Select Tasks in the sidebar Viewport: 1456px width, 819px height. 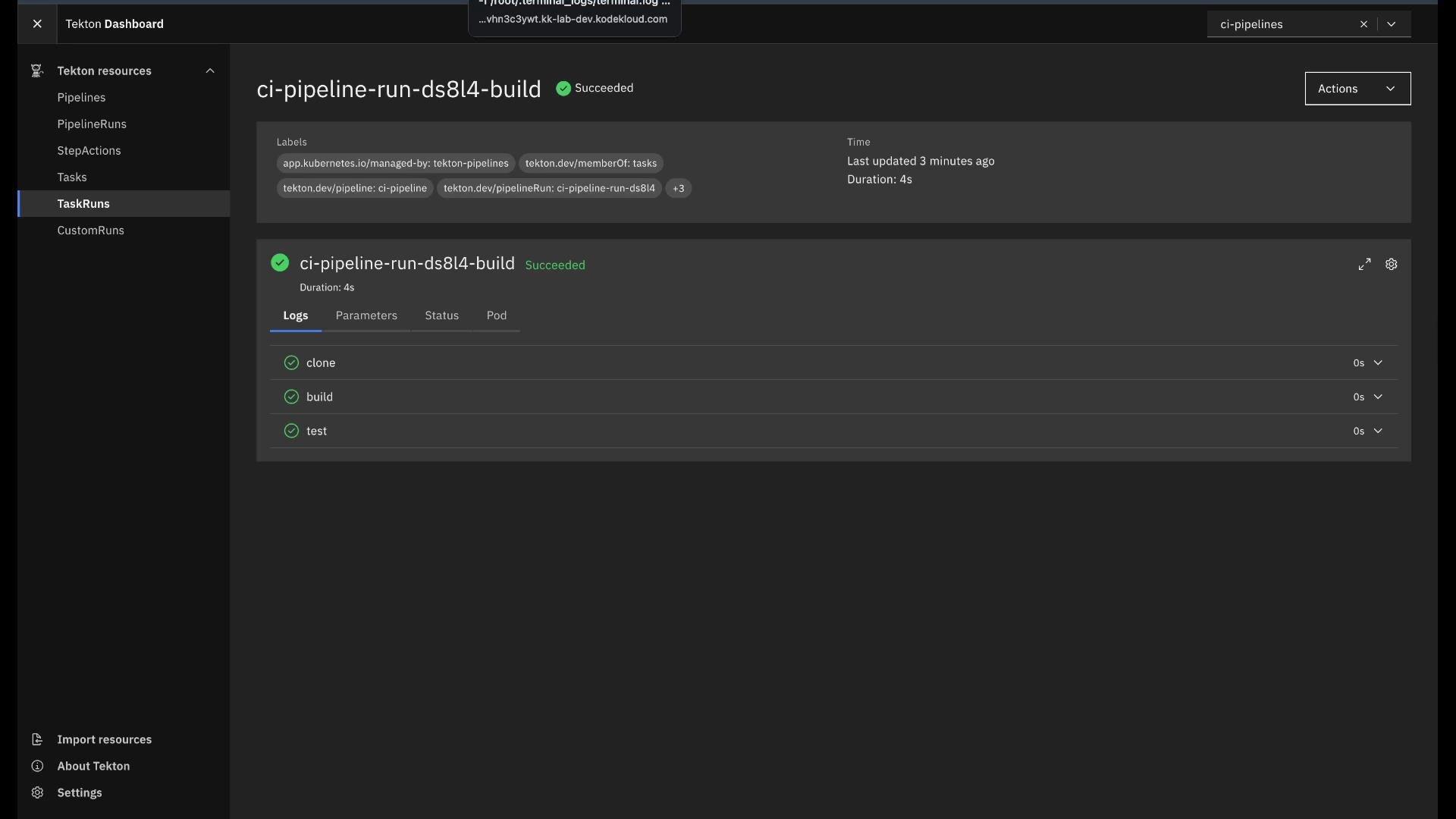[x=72, y=177]
